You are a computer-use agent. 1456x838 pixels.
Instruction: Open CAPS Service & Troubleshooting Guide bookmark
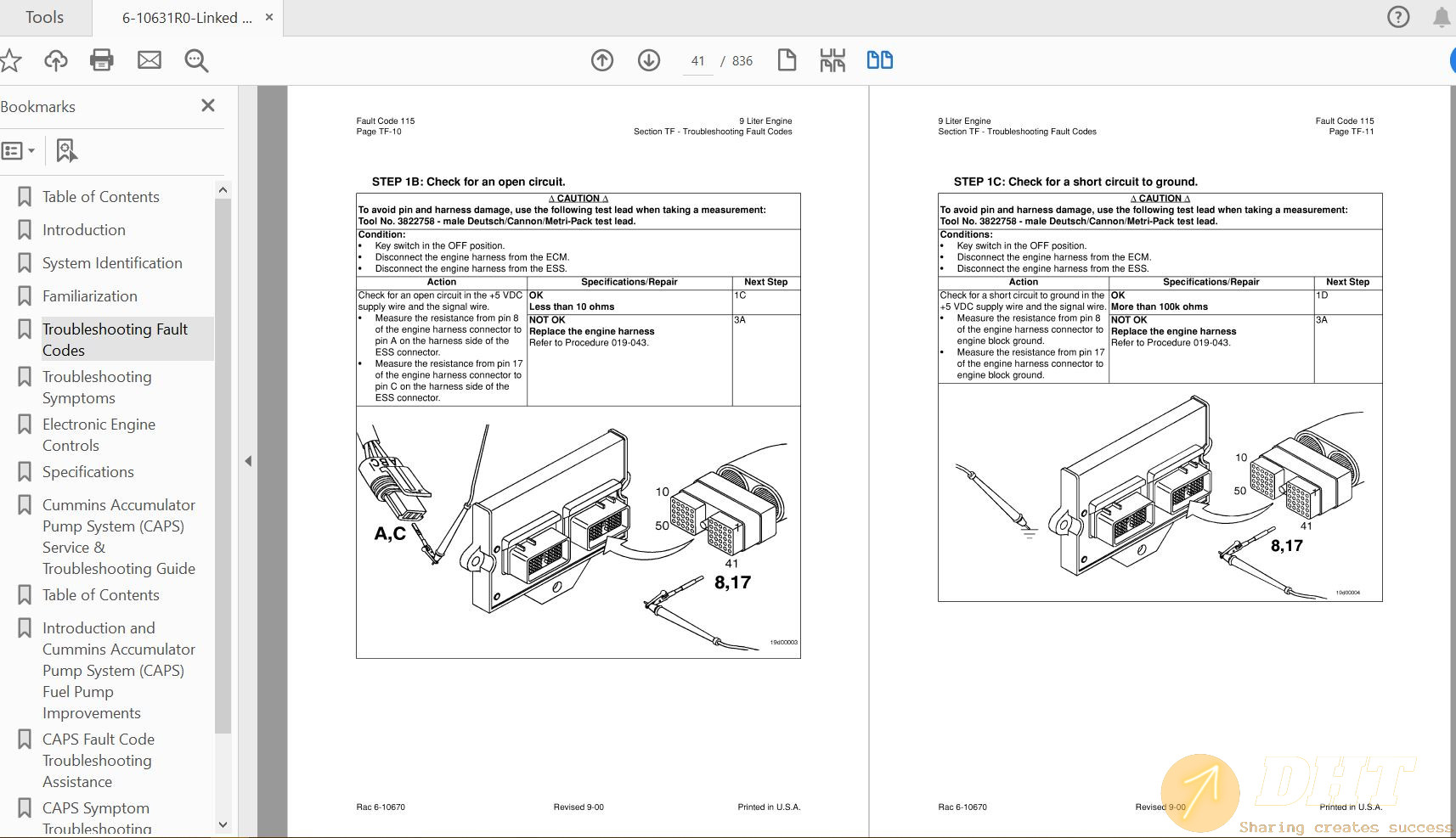pyautogui.click(x=119, y=537)
